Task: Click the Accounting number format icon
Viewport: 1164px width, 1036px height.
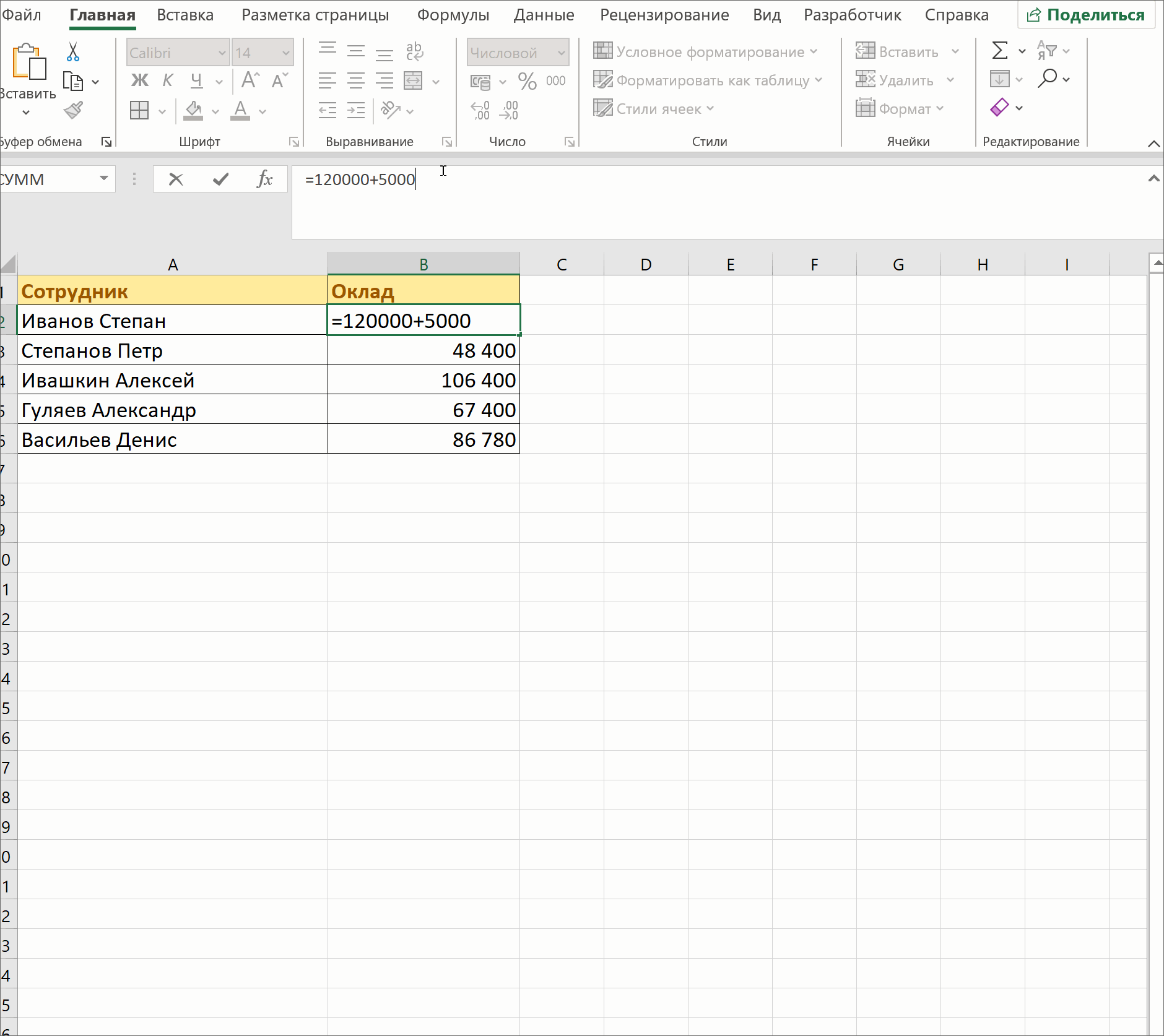Action: (x=481, y=81)
